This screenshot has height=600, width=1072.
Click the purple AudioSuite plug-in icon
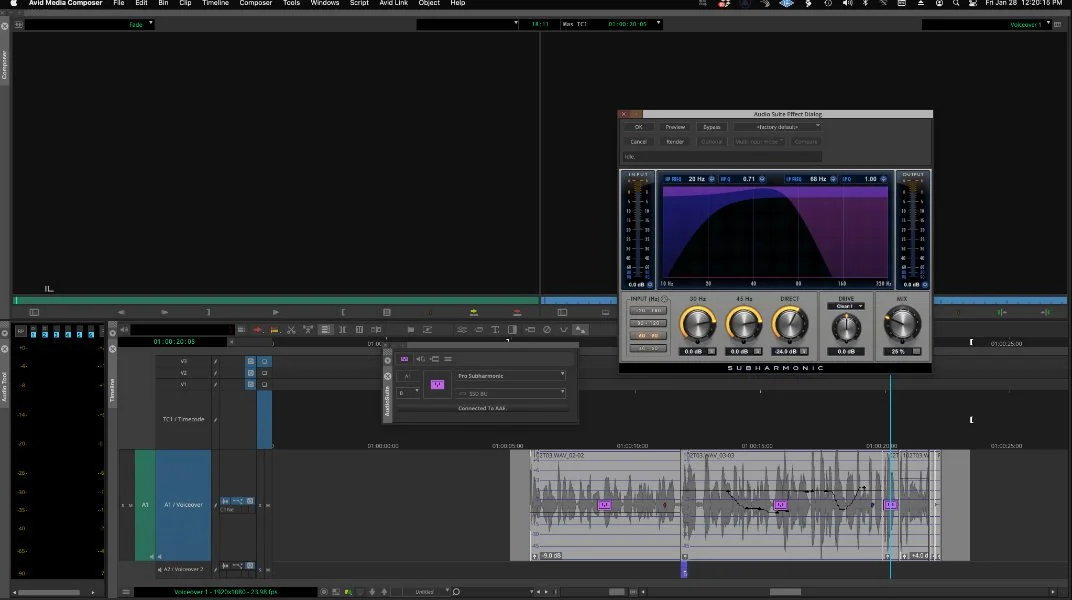point(437,385)
